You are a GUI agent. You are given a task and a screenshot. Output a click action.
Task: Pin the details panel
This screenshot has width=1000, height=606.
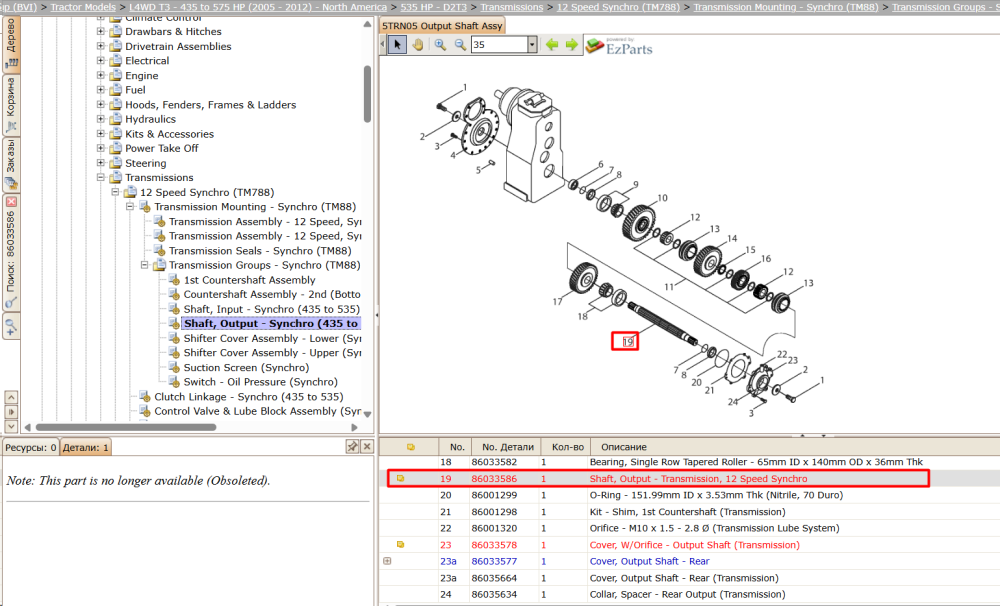click(352, 447)
